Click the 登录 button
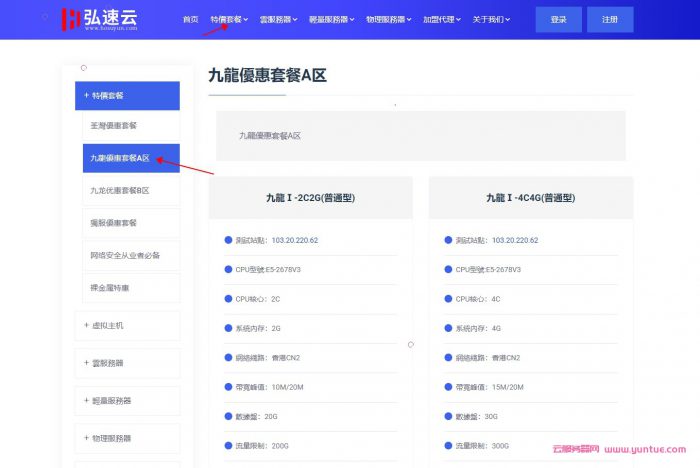 (x=558, y=20)
